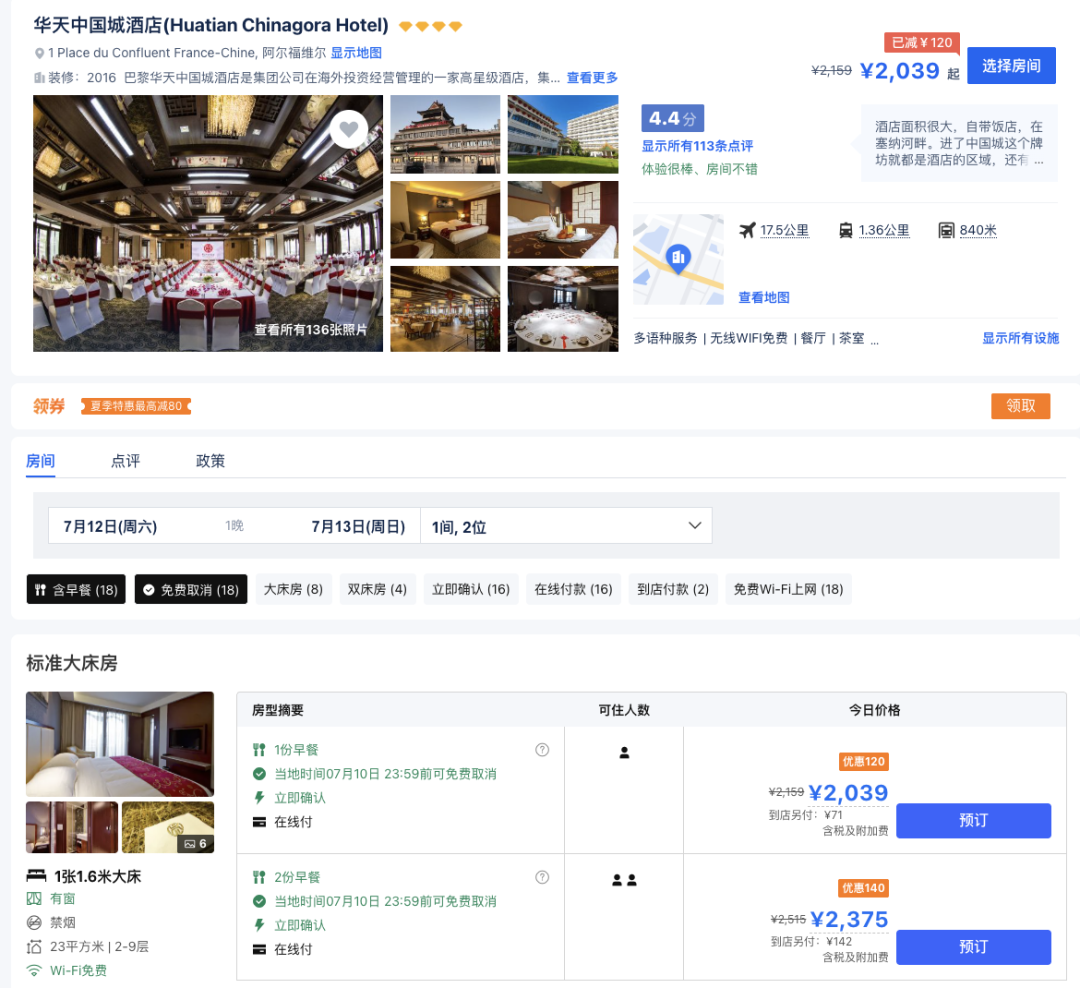The width and height of the screenshot is (1080, 988).
Task: Click the room size icon beside 23平方米
Action: click(x=34, y=947)
